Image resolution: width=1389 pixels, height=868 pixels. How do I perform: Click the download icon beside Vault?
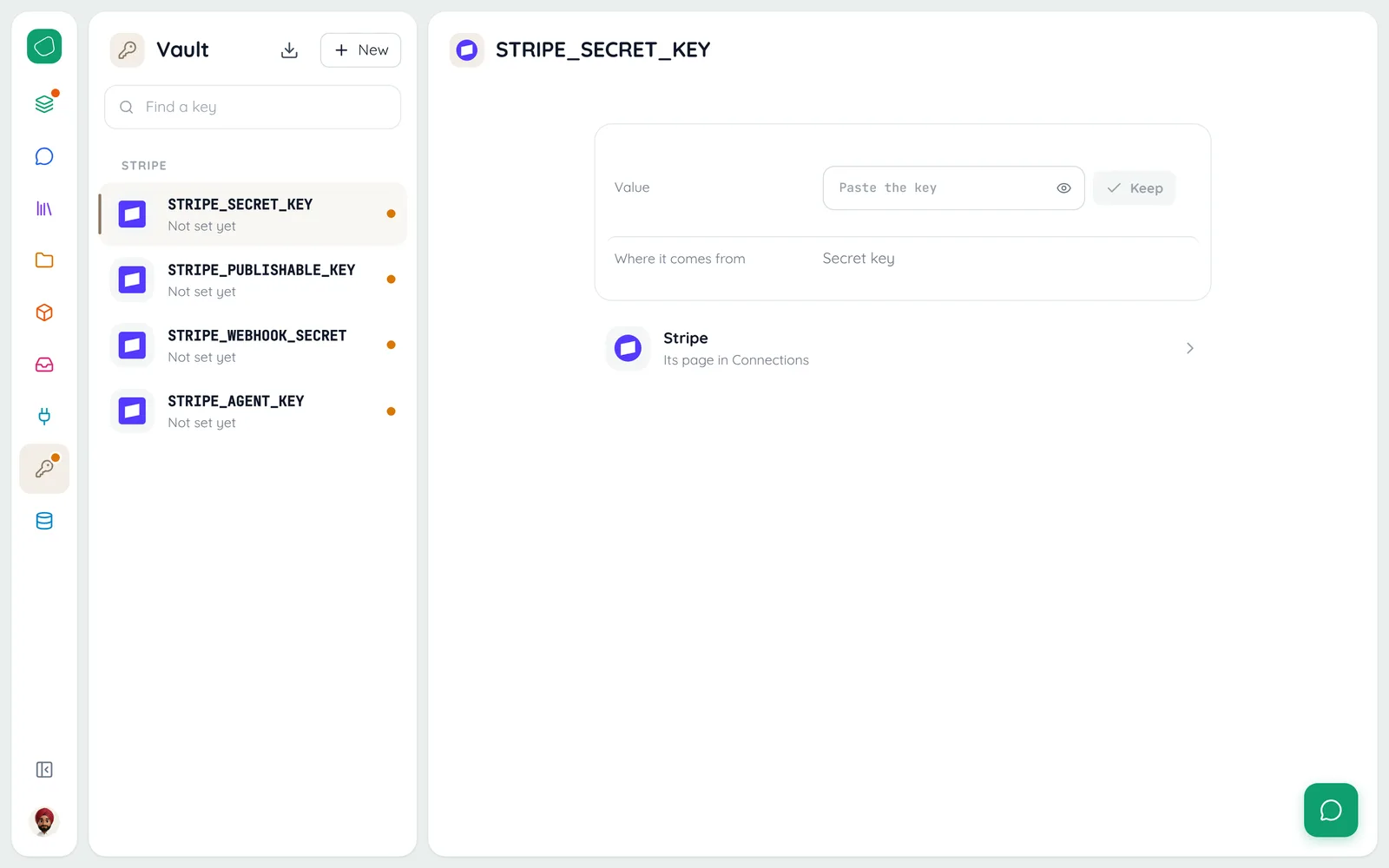point(289,50)
